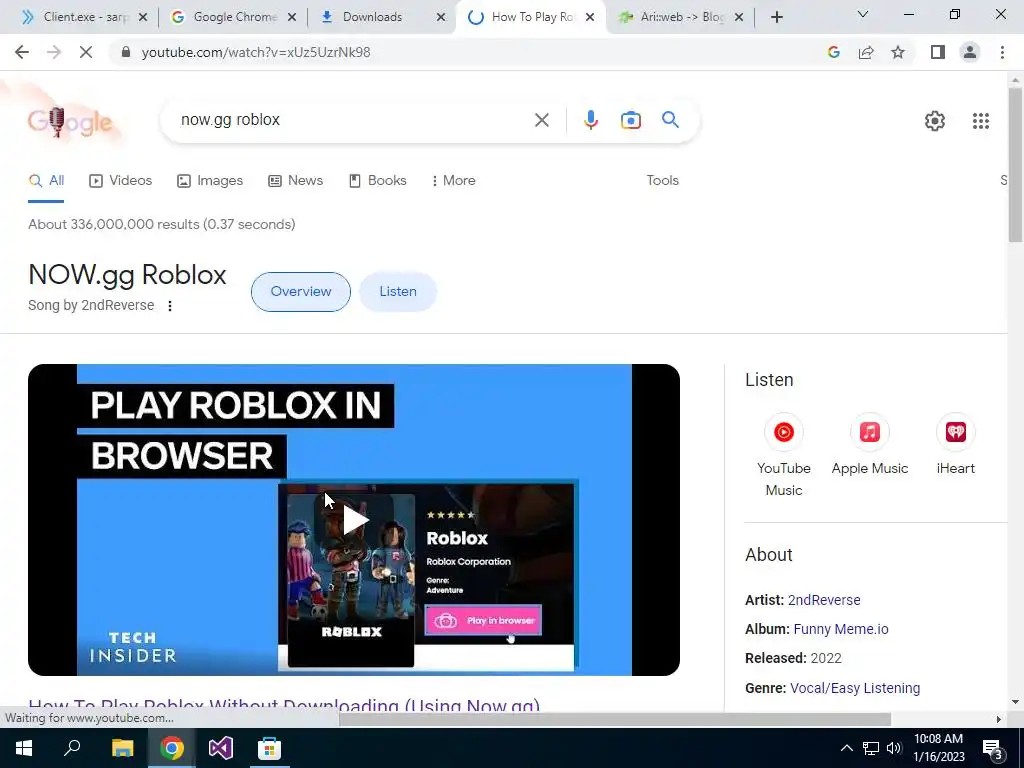This screenshot has width=1024, height=768.
Task: Select the All results filter
Action: (x=46, y=181)
